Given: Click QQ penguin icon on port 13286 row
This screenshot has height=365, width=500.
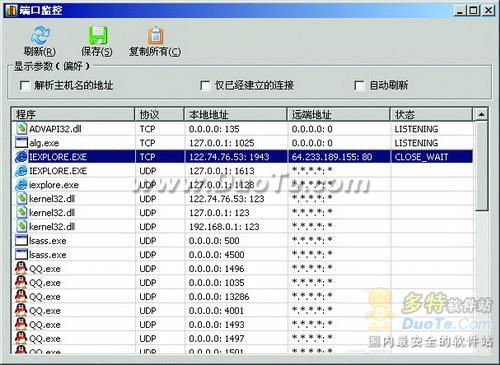Looking at the screenshot, I should [21, 296].
